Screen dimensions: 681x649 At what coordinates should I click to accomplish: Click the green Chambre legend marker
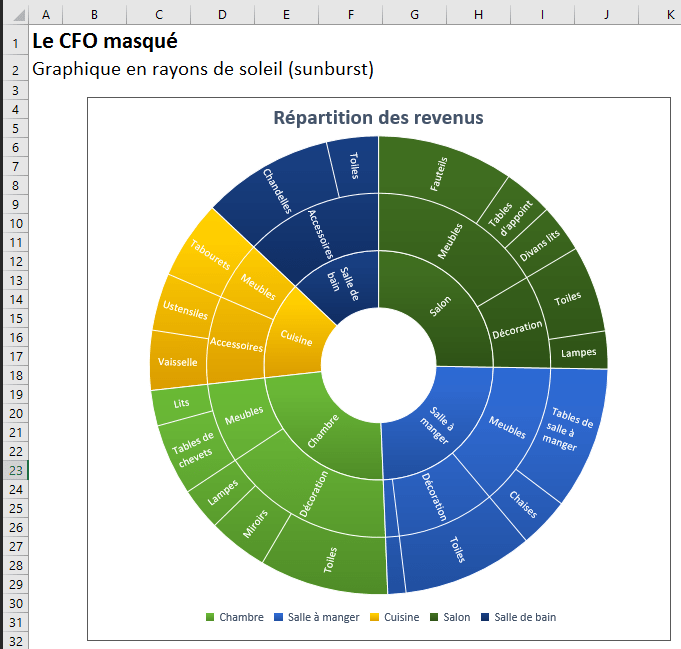point(210,617)
